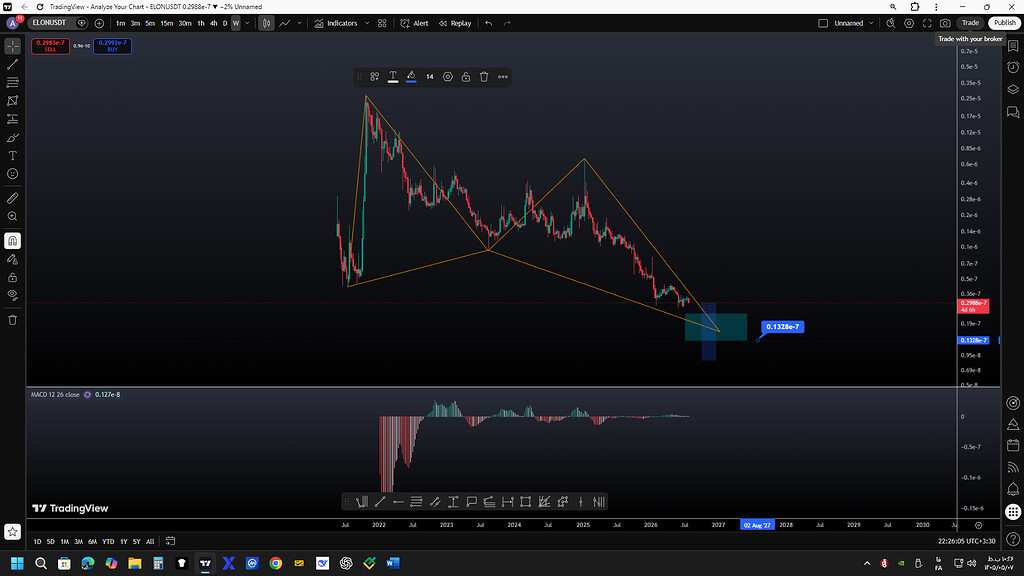Switch the date range to 1Y

pyautogui.click(x=123, y=541)
